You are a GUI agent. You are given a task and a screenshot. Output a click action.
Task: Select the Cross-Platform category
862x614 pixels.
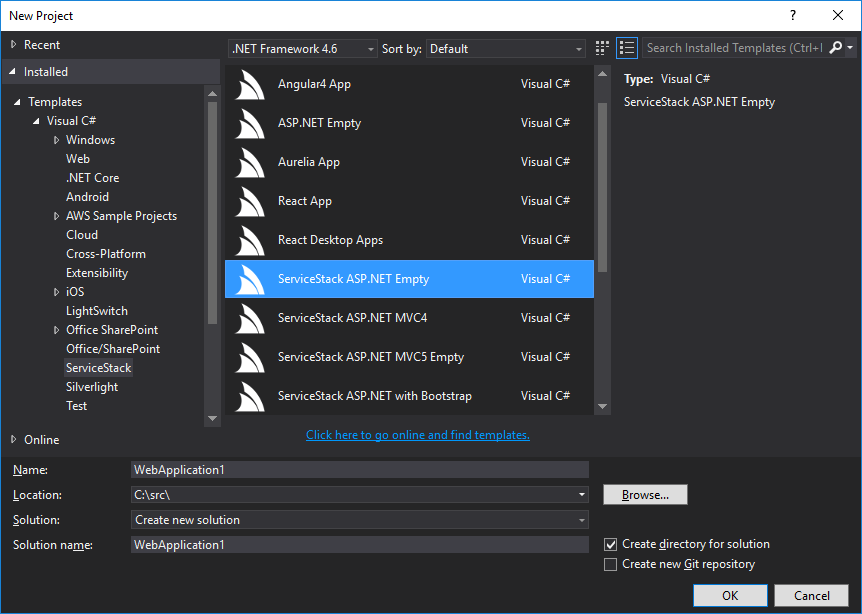(106, 254)
